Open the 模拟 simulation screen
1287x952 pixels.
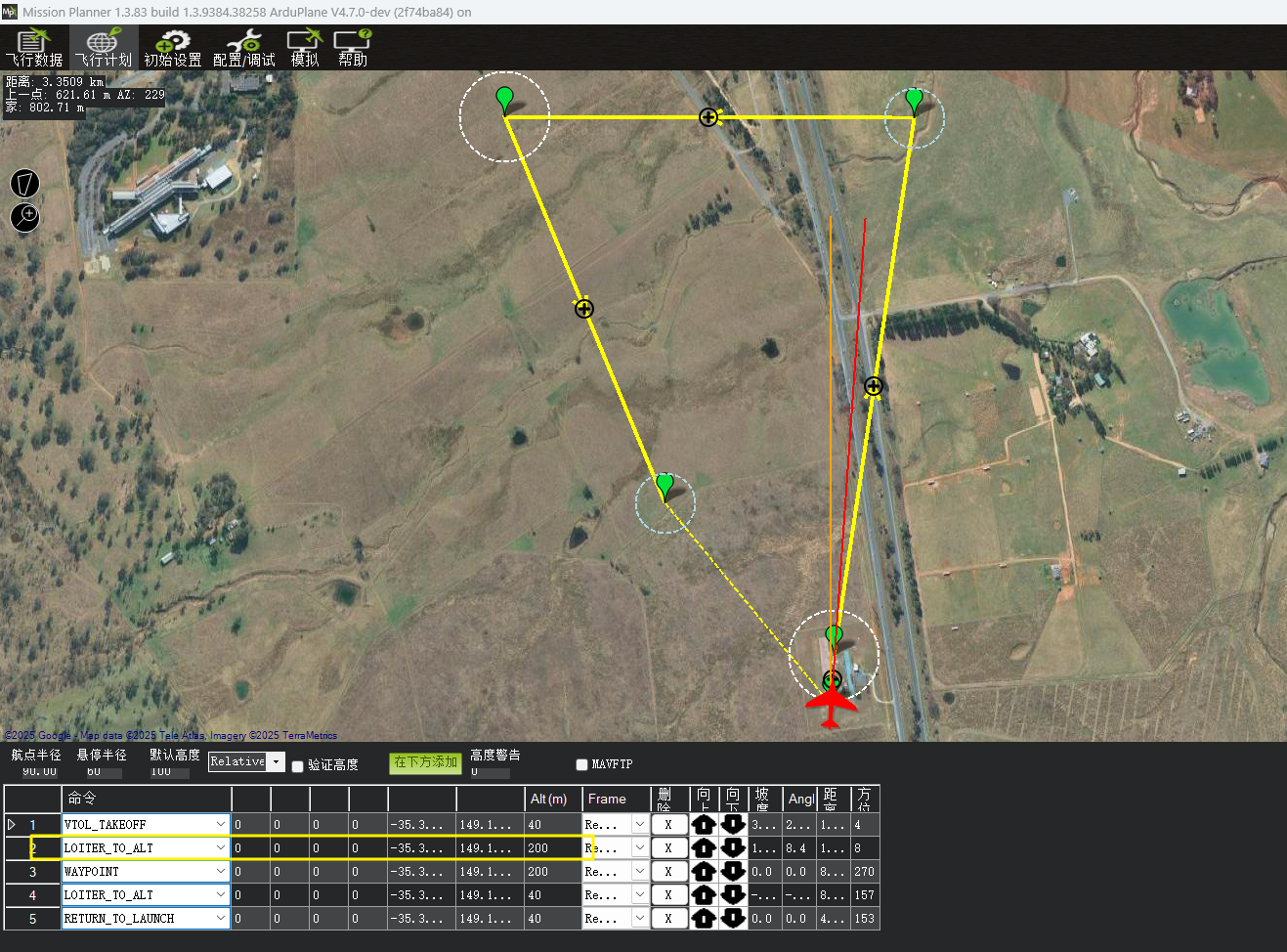click(305, 48)
